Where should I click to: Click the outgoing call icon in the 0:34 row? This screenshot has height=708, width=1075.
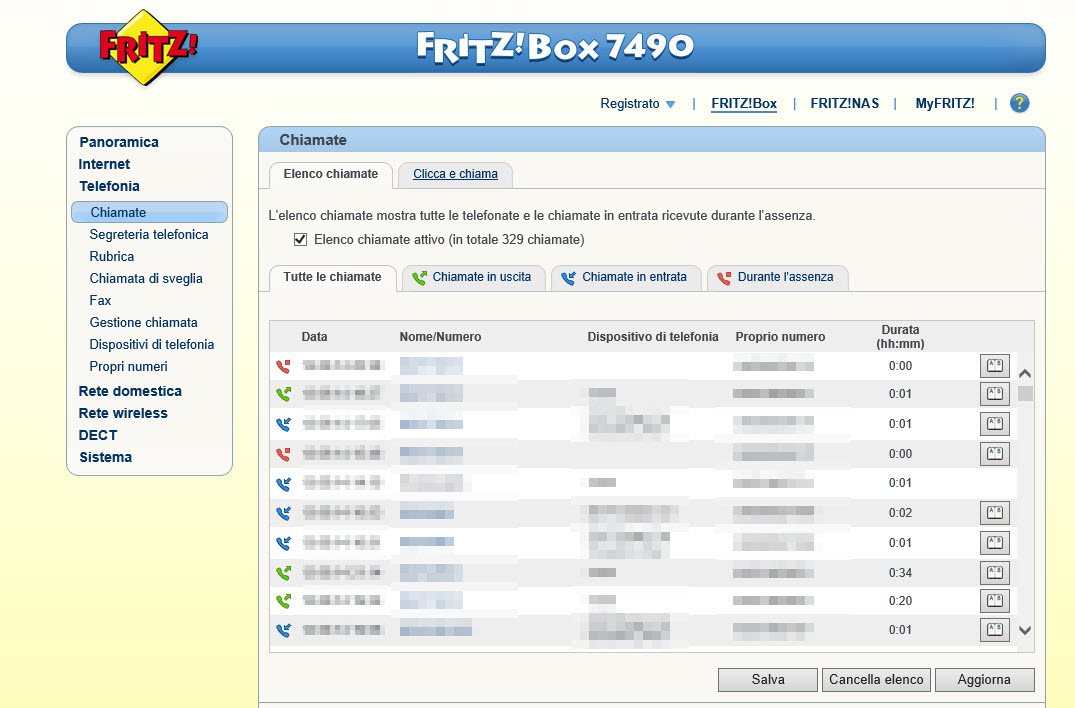(284, 572)
